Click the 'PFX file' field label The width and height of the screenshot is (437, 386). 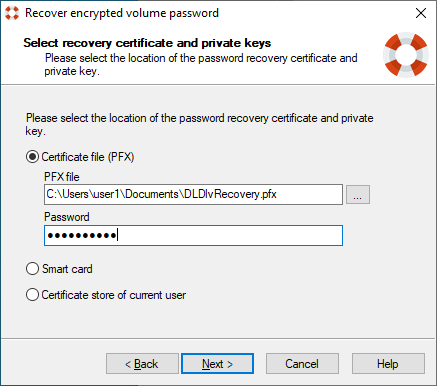[x=62, y=177]
